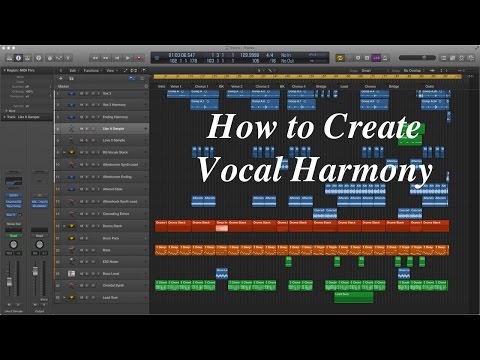Click green Read automation button on channel strip
Screen dimensions: 480x360
tap(13, 236)
